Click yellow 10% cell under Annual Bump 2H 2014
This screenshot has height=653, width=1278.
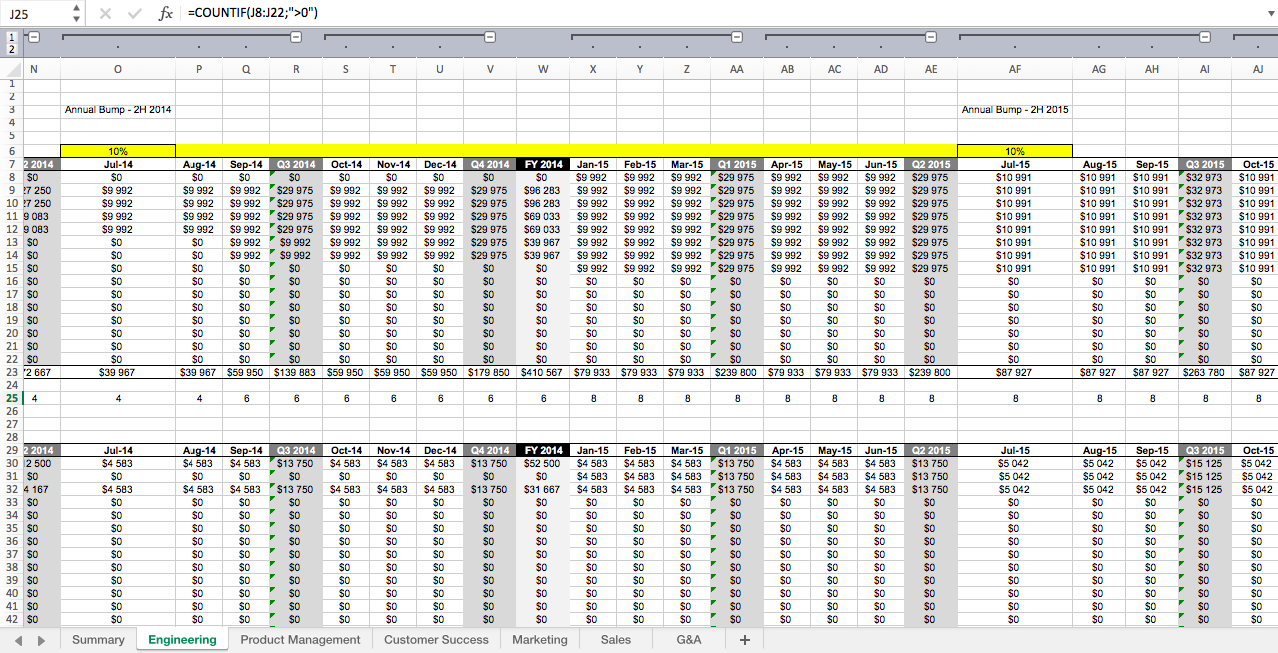tap(118, 151)
